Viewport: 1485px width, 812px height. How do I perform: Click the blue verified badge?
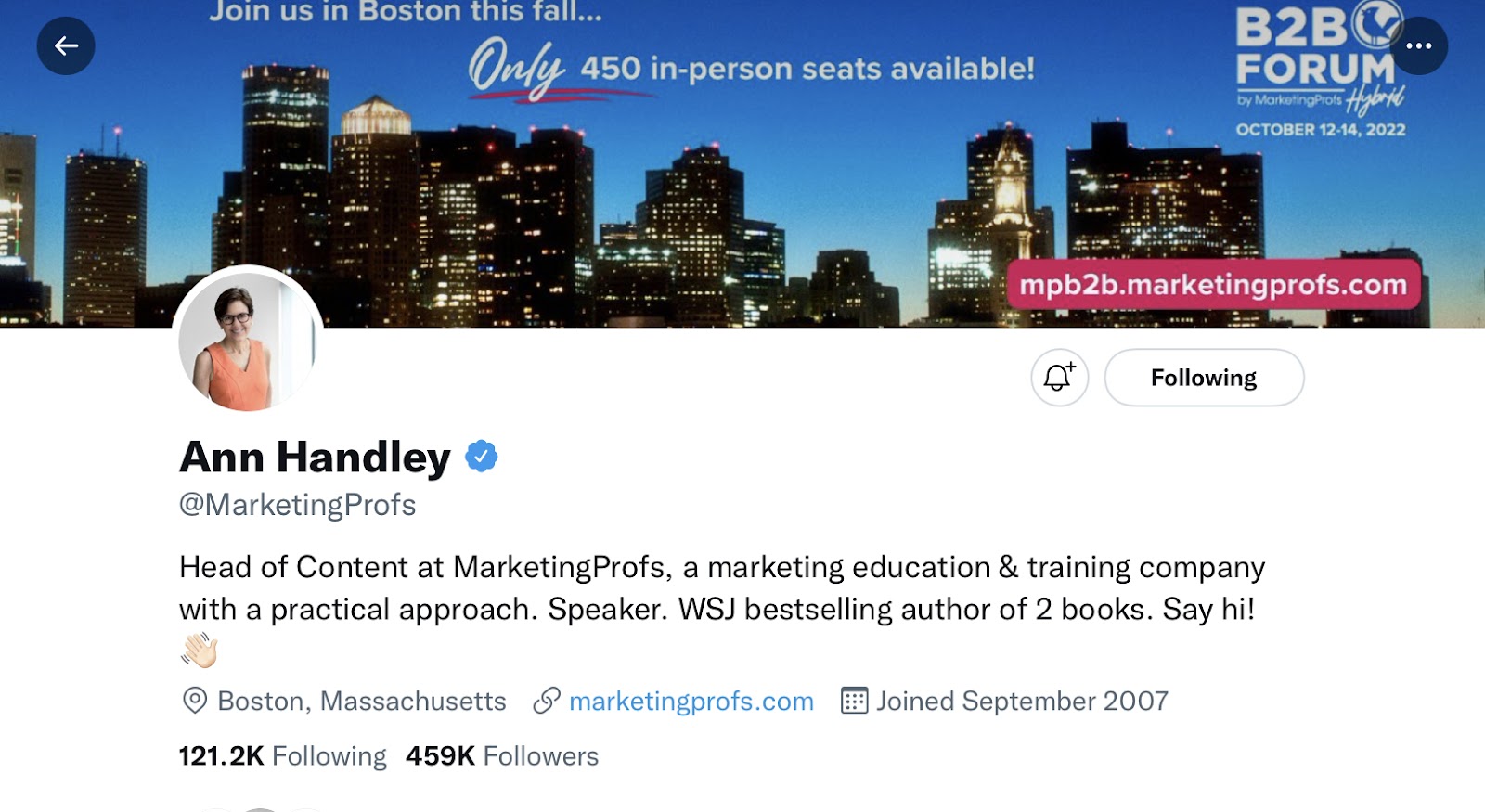tap(481, 457)
